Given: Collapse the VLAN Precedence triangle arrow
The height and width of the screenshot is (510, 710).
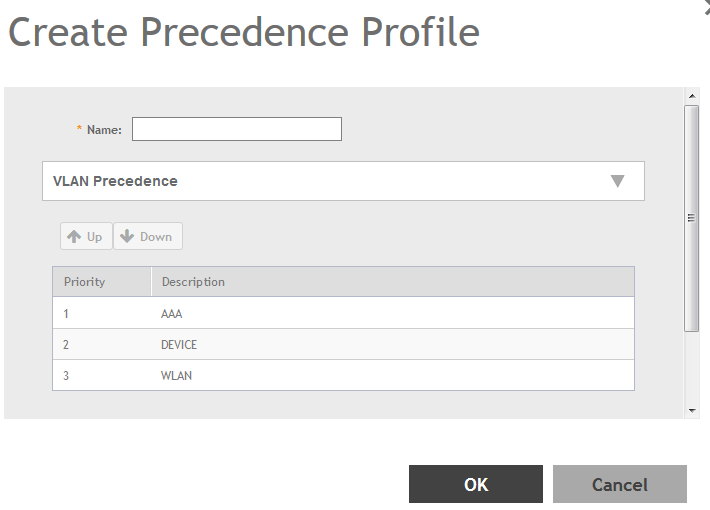Looking at the screenshot, I should click(617, 181).
